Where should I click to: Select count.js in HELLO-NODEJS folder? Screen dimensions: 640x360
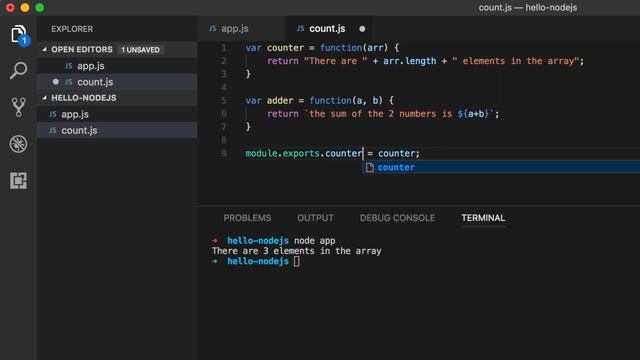tap(117, 130)
